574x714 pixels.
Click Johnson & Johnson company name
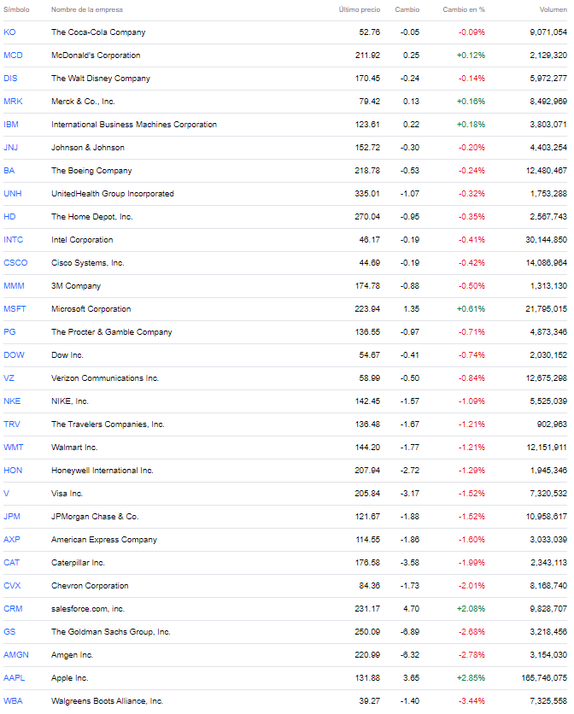[x=88, y=148]
